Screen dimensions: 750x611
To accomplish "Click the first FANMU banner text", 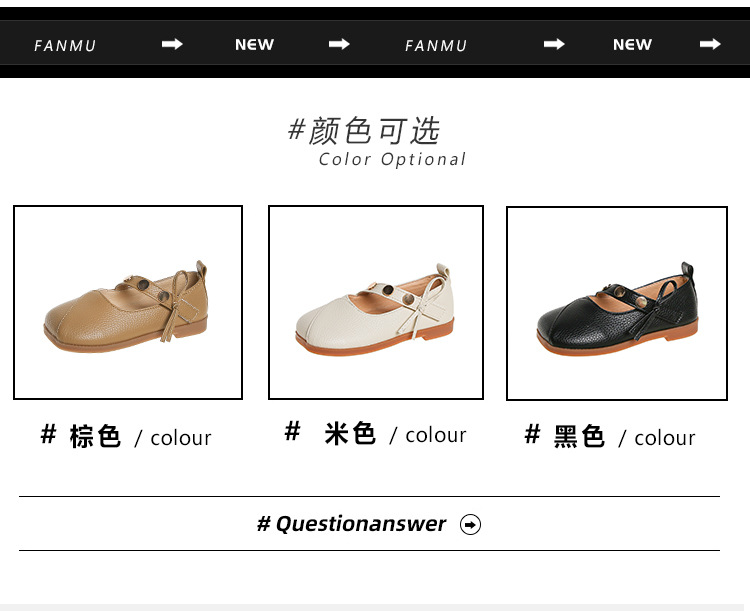I will click(x=65, y=45).
